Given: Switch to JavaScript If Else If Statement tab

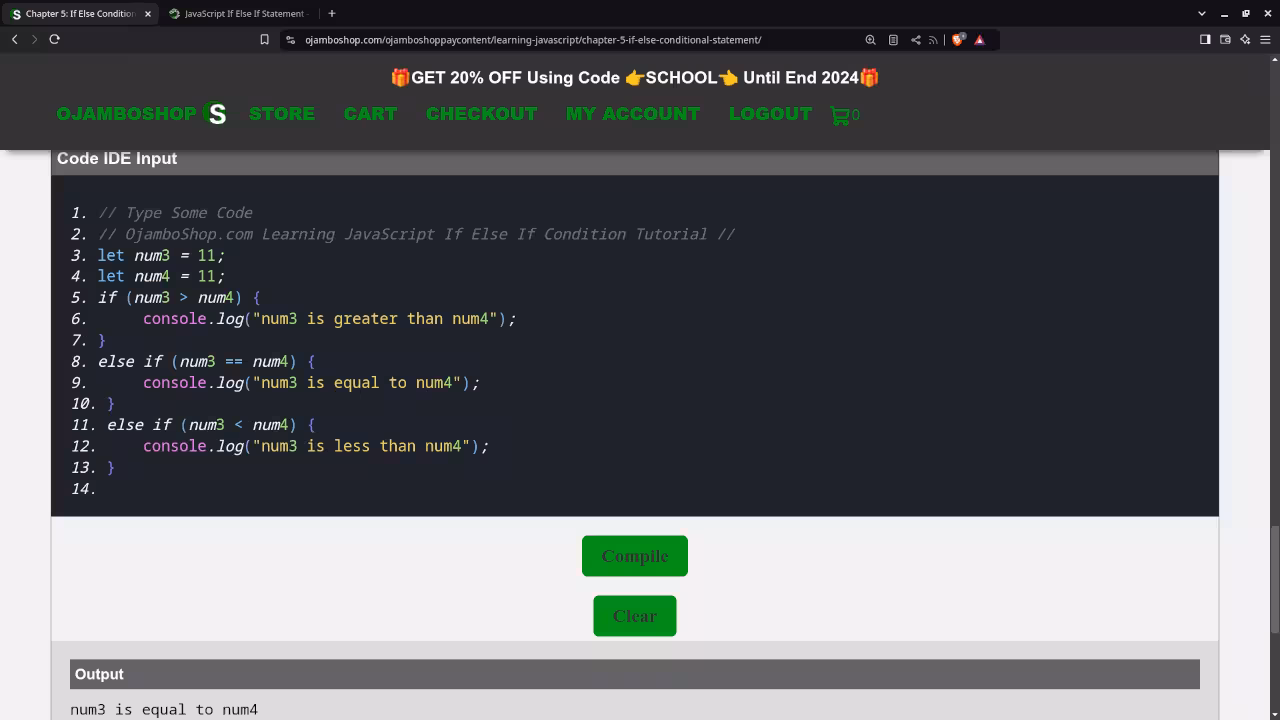Looking at the screenshot, I should (238, 13).
